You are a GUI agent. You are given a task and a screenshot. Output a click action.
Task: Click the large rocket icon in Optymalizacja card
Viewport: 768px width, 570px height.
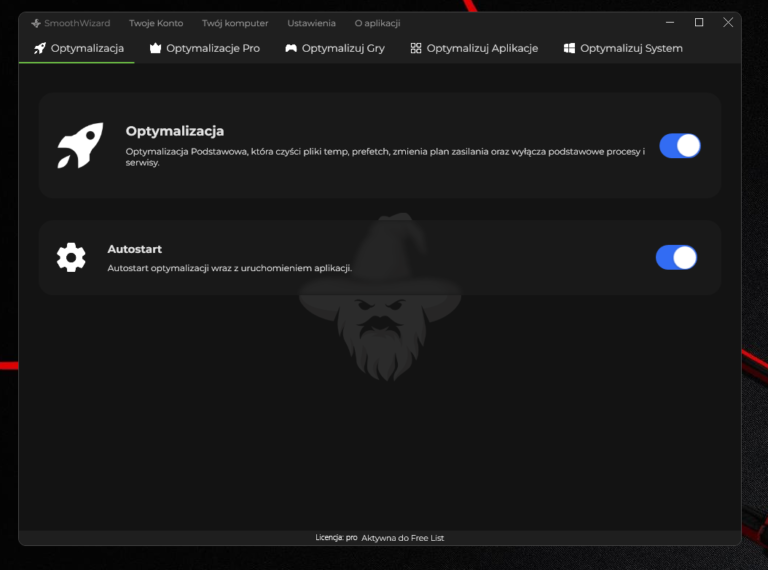(79, 146)
